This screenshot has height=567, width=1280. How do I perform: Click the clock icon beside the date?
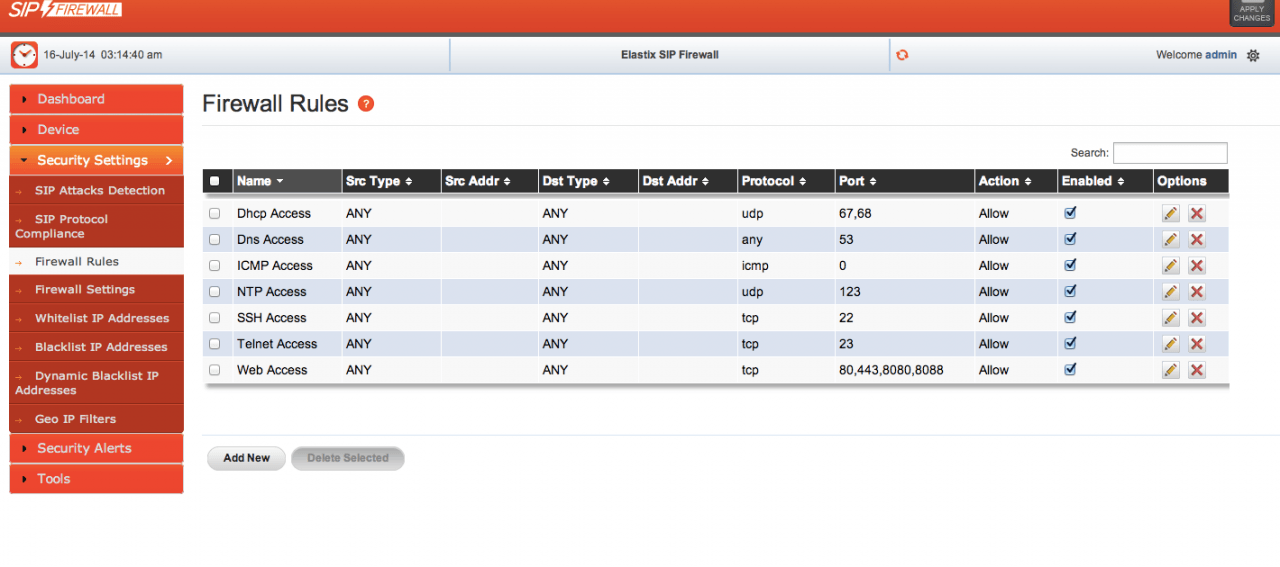[24, 55]
